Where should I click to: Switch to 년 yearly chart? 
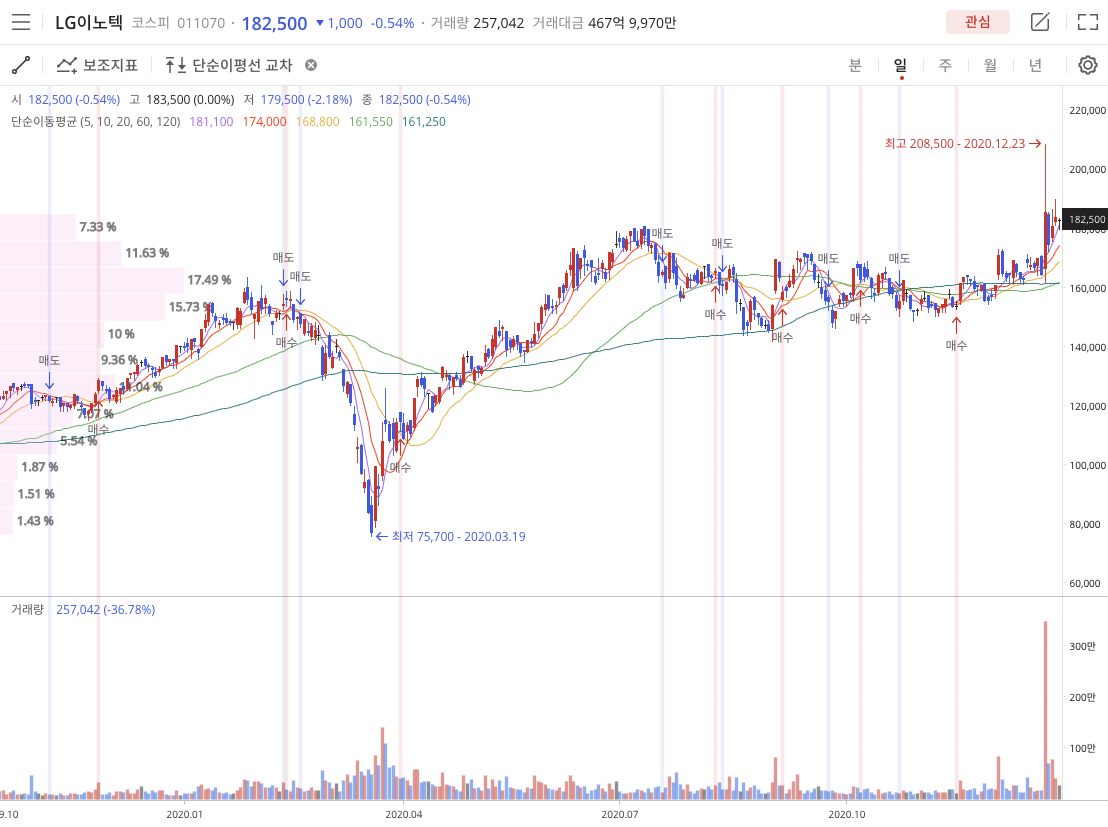point(1036,65)
